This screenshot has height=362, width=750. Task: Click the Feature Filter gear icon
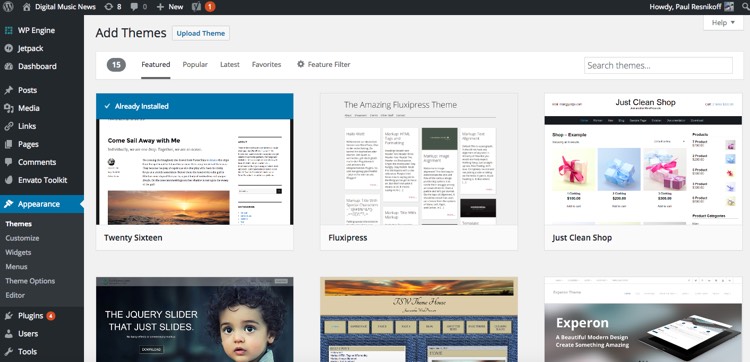pyautogui.click(x=300, y=64)
